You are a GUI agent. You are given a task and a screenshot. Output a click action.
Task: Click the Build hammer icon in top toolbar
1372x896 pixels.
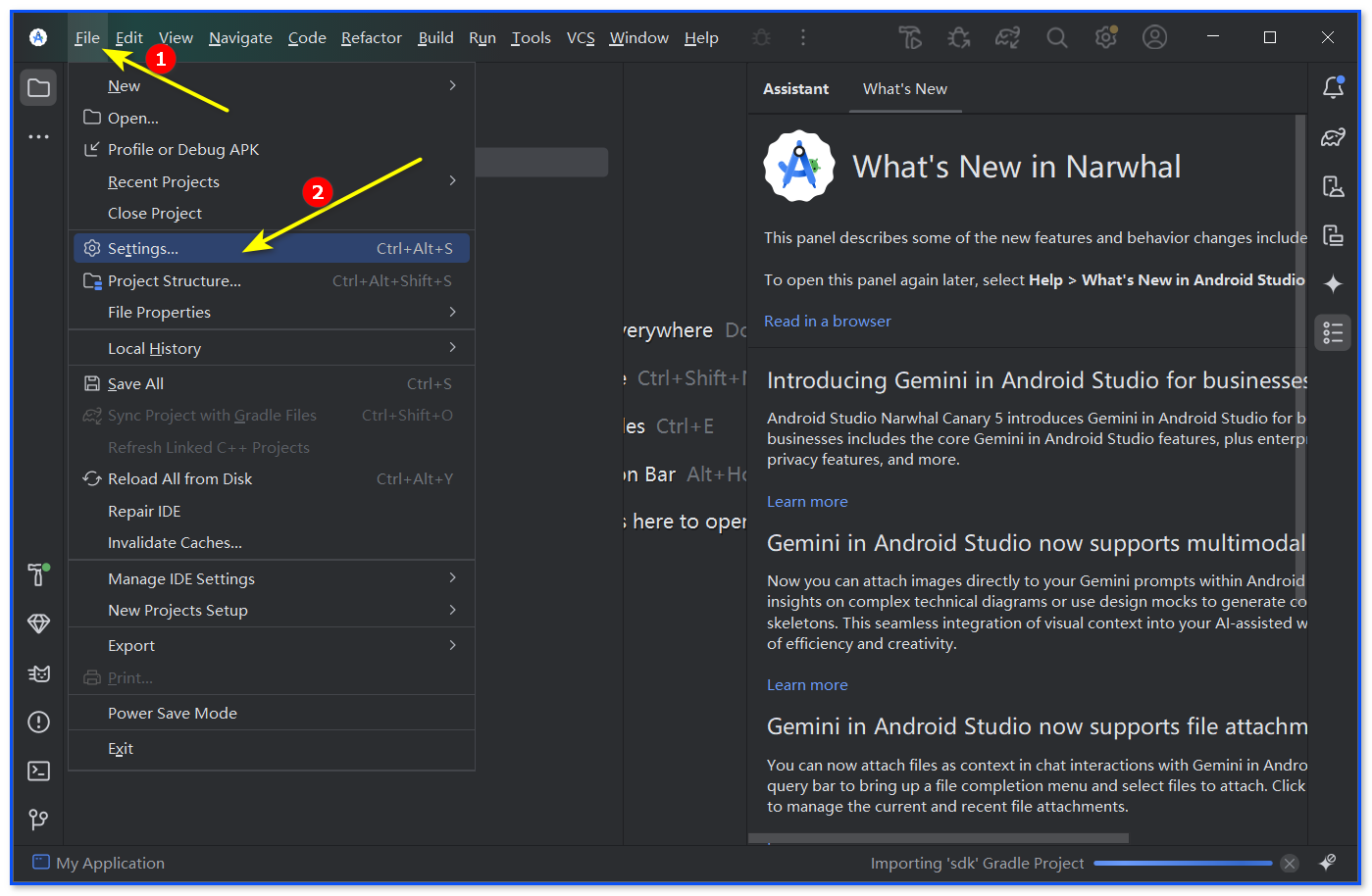910,37
